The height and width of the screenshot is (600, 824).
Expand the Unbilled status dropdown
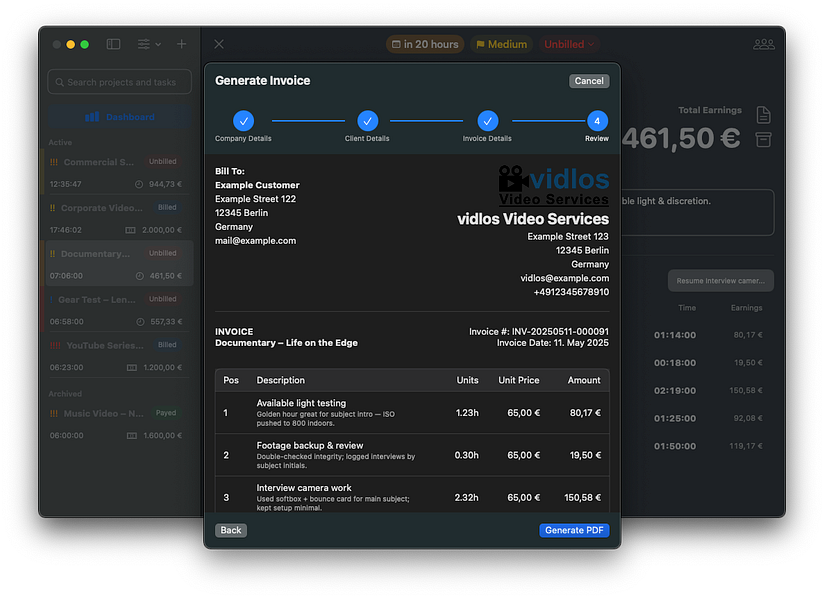point(569,44)
